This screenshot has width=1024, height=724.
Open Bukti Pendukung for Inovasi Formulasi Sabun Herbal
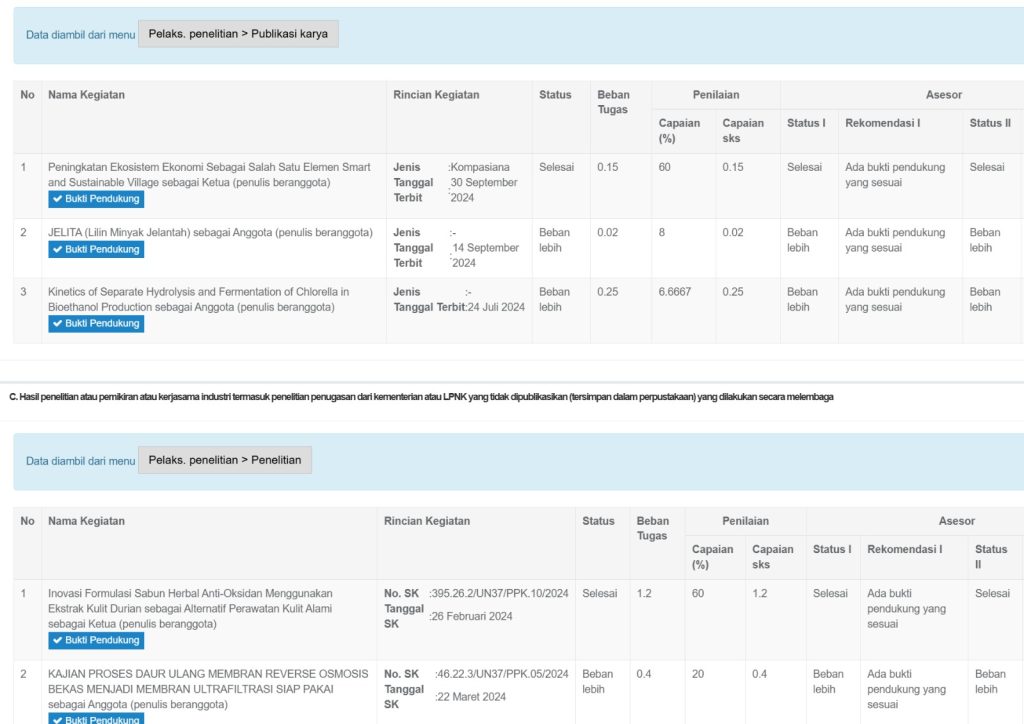(x=96, y=640)
